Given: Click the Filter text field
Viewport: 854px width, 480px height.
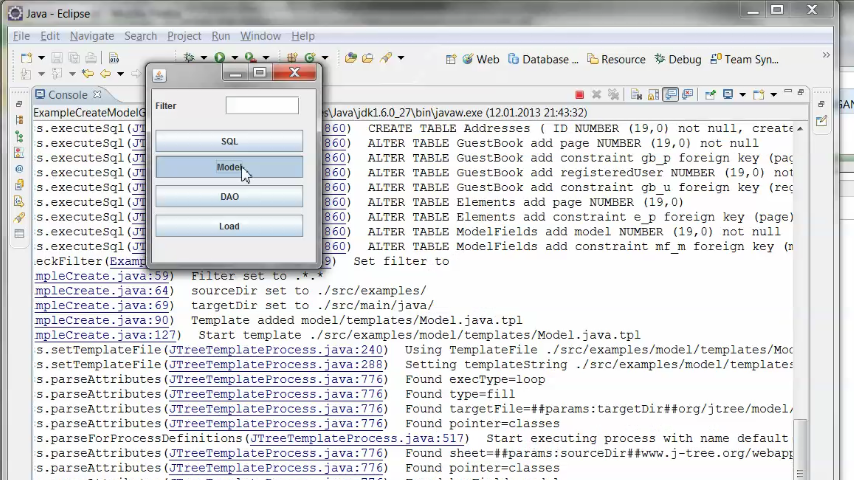Looking at the screenshot, I should pyautogui.click(x=262, y=105).
